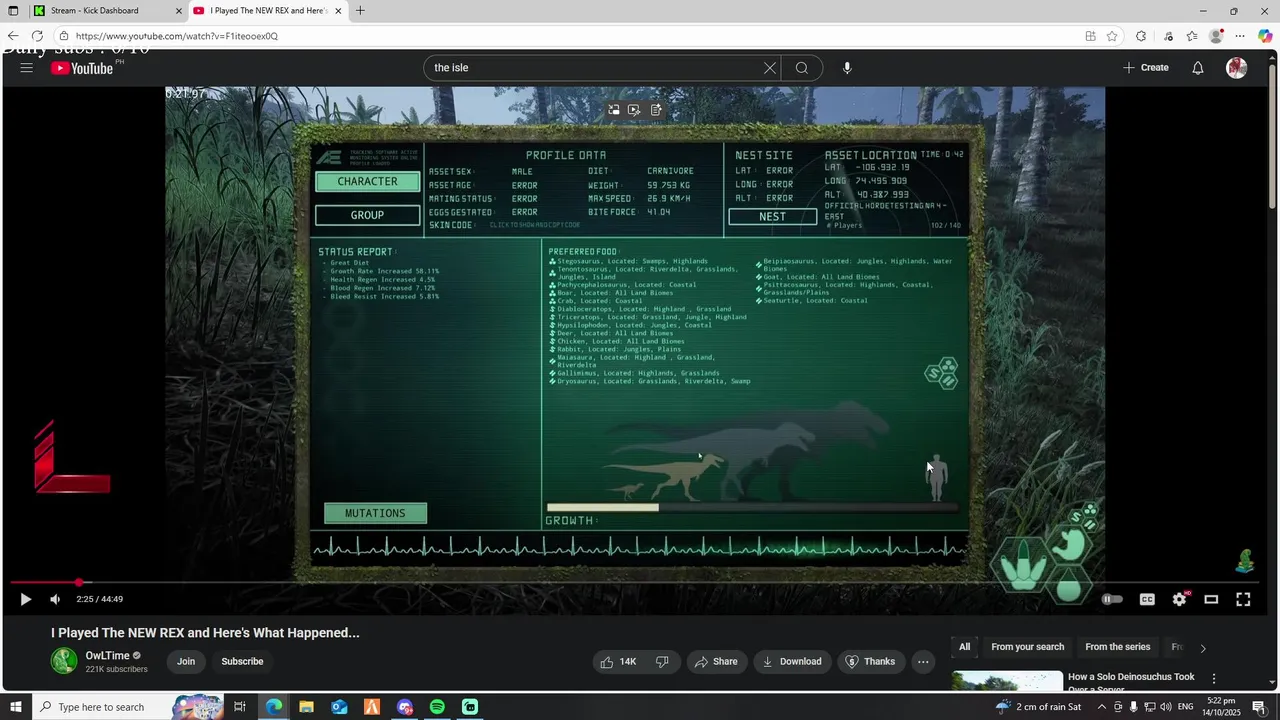Open a new browser tab
Viewport: 1280px width, 720px height.
click(360, 11)
